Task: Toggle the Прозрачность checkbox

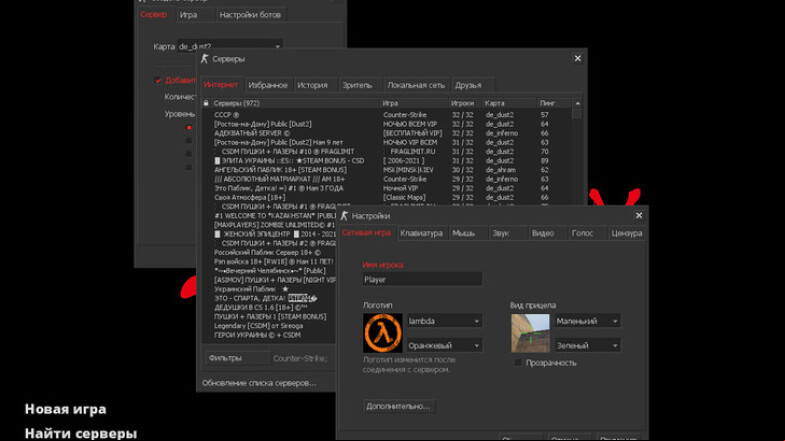Action: tap(518, 362)
